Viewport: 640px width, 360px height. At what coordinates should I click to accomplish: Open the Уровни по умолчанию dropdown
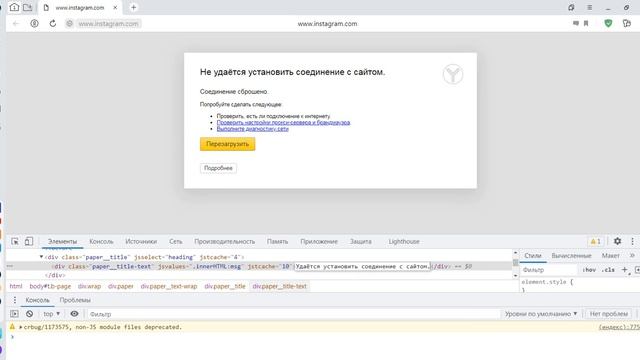coord(541,314)
